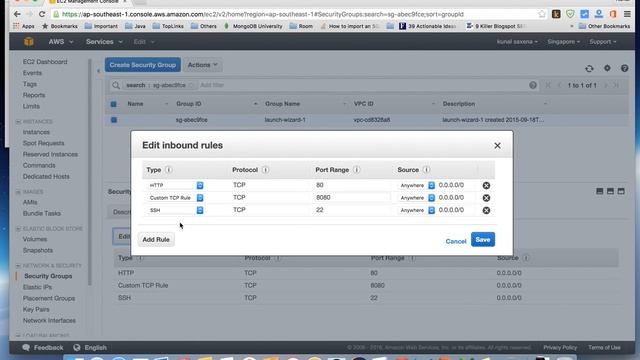Refresh the security groups list
Image resolution: width=640 pixels, height=360 pixels.
click(589, 69)
